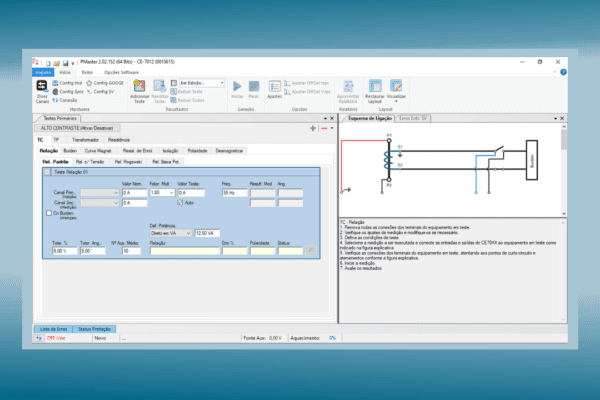Screen dimensions: 600x400
Task: Click the save icon in title bar
Action: (x=65, y=63)
